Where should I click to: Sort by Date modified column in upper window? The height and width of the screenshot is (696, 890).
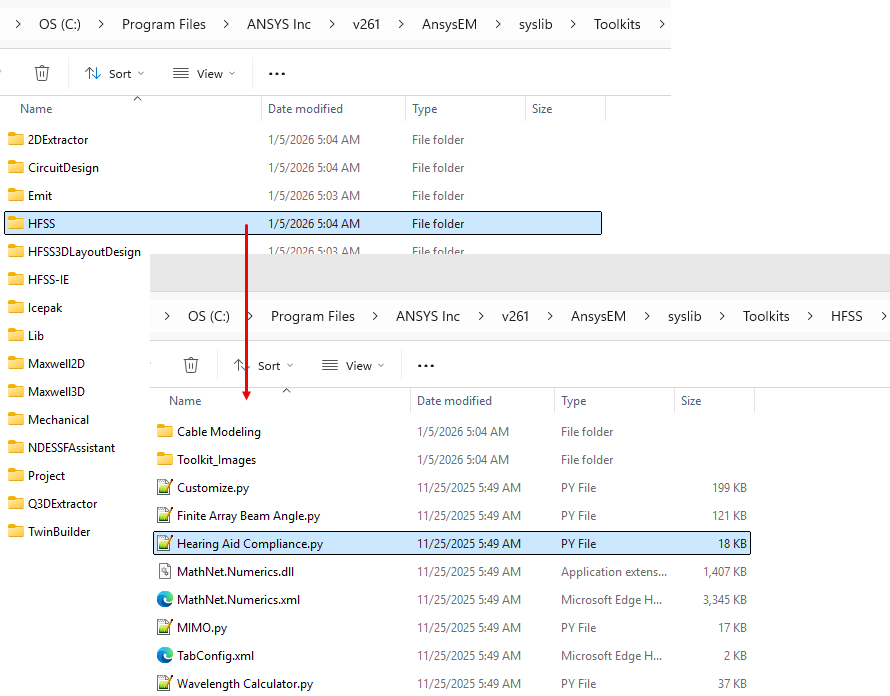(305, 108)
